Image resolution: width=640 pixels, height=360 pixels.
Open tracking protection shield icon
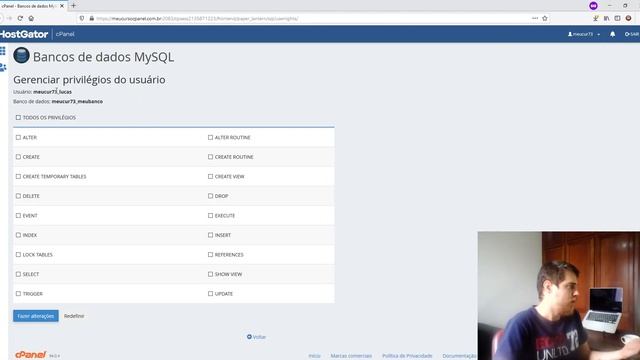coord(82,18)
